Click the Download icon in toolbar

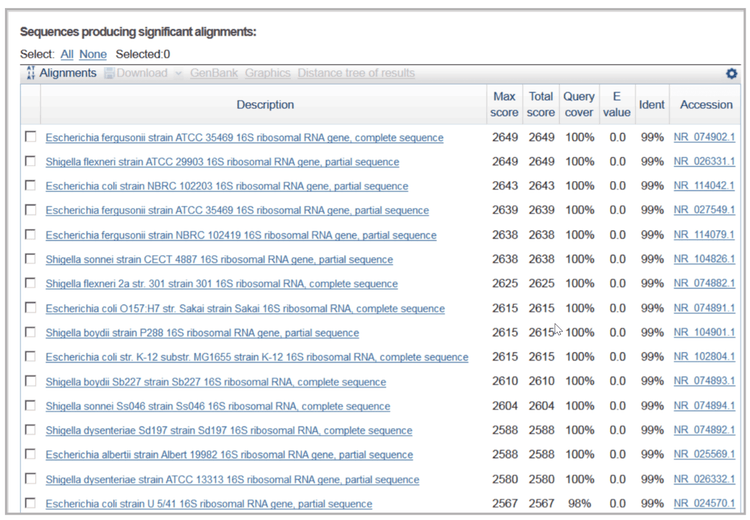[x=110, y=73]
